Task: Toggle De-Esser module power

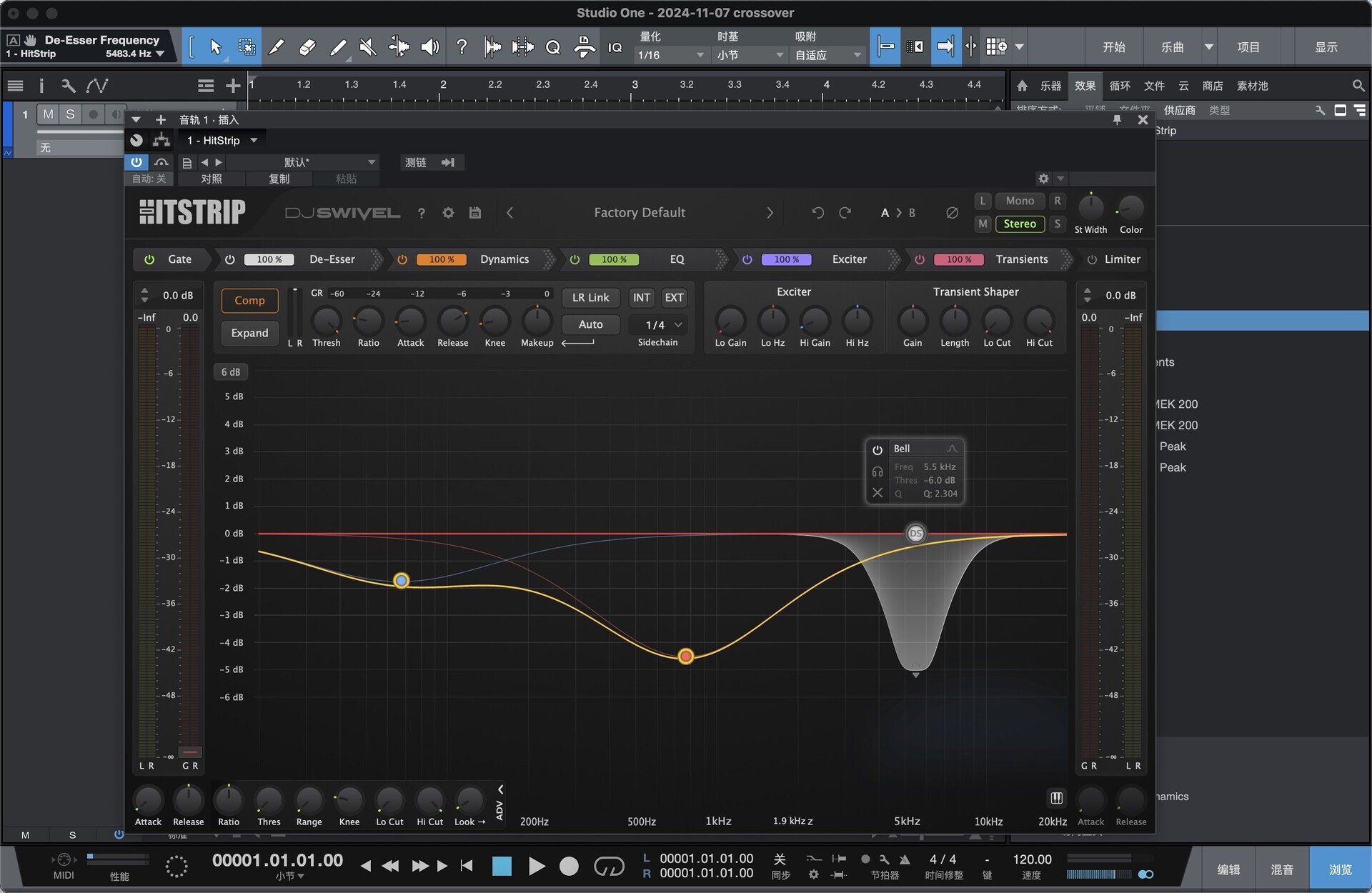Action: click(229, 259)
